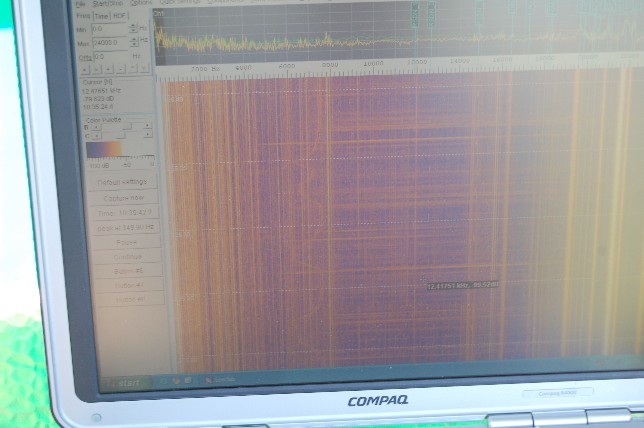Image resolution: width=644 pixels, height=428 pixels.
Task: Click the Capture now button
Action: point(124,198)
